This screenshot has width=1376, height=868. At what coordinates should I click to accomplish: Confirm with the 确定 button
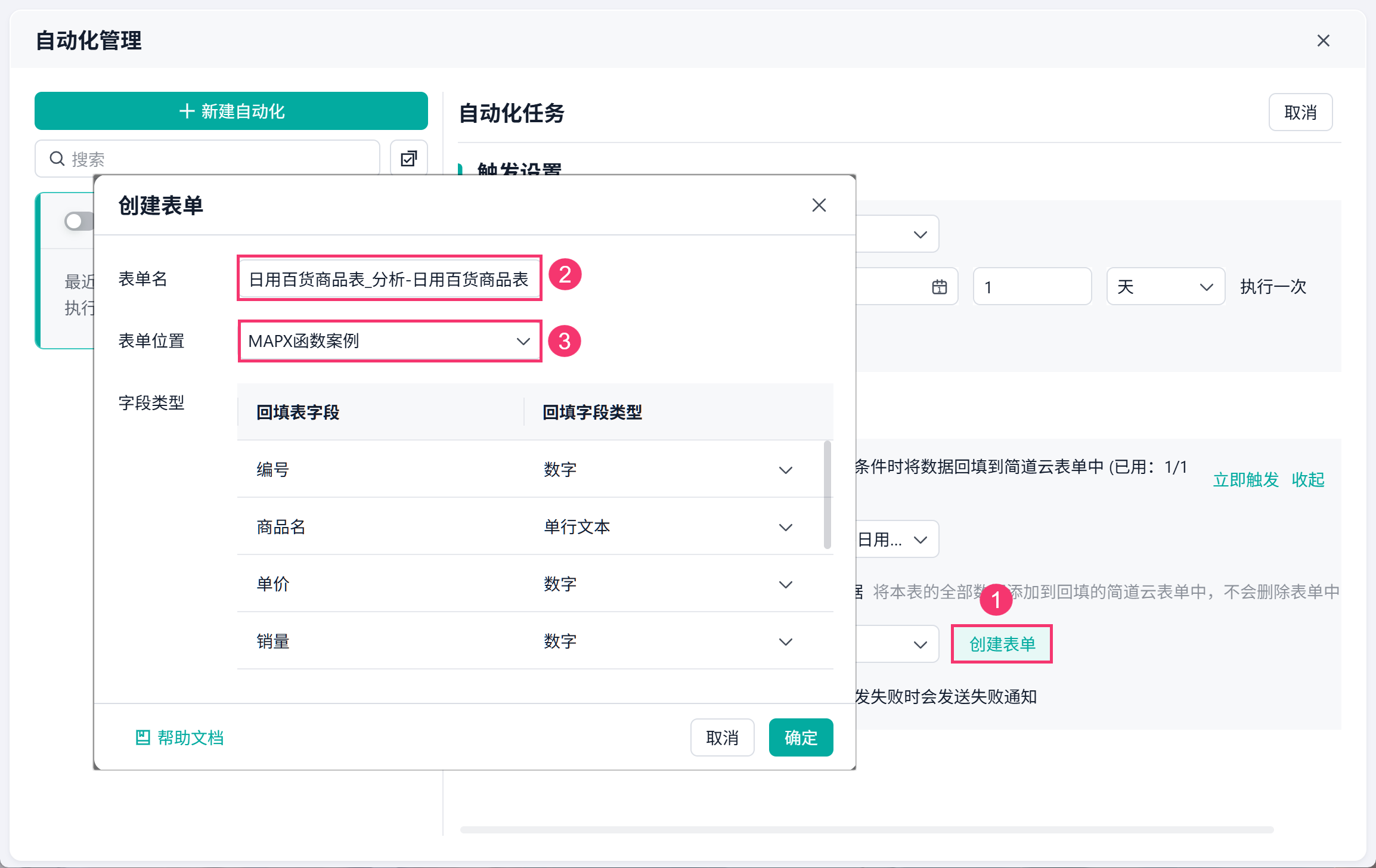(x=801, y=737)
